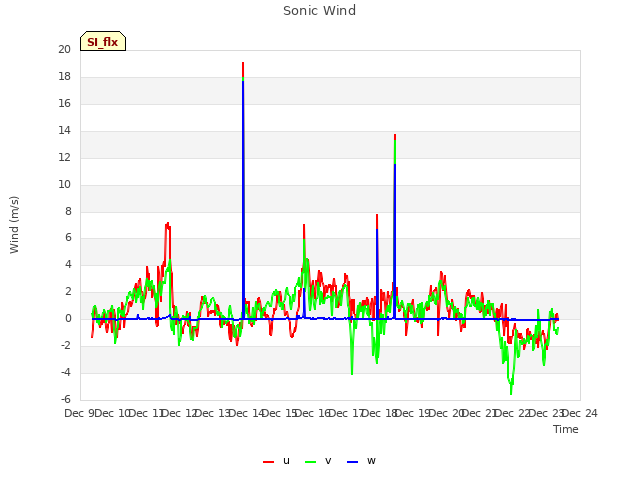Click the y-axis value 0
Screen dimensions: 640x480
click(68, 318)
